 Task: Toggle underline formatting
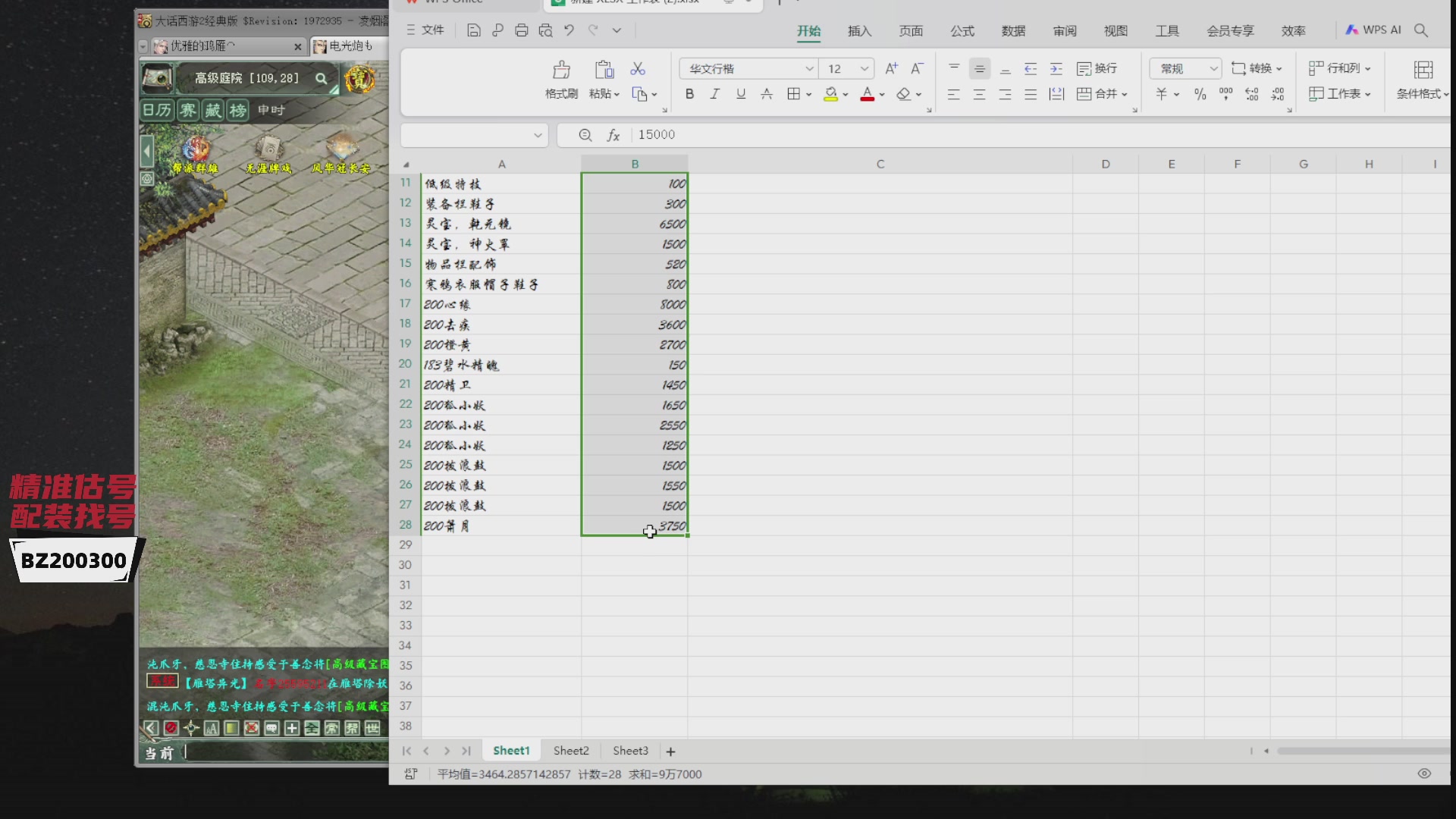tap(741, 94)
